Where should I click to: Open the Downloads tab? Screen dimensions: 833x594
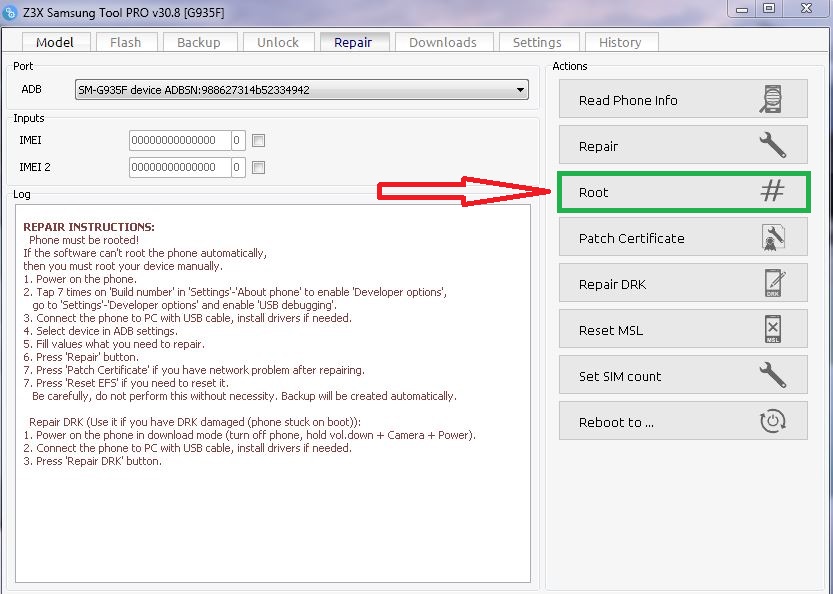click(x=443, y=43)
